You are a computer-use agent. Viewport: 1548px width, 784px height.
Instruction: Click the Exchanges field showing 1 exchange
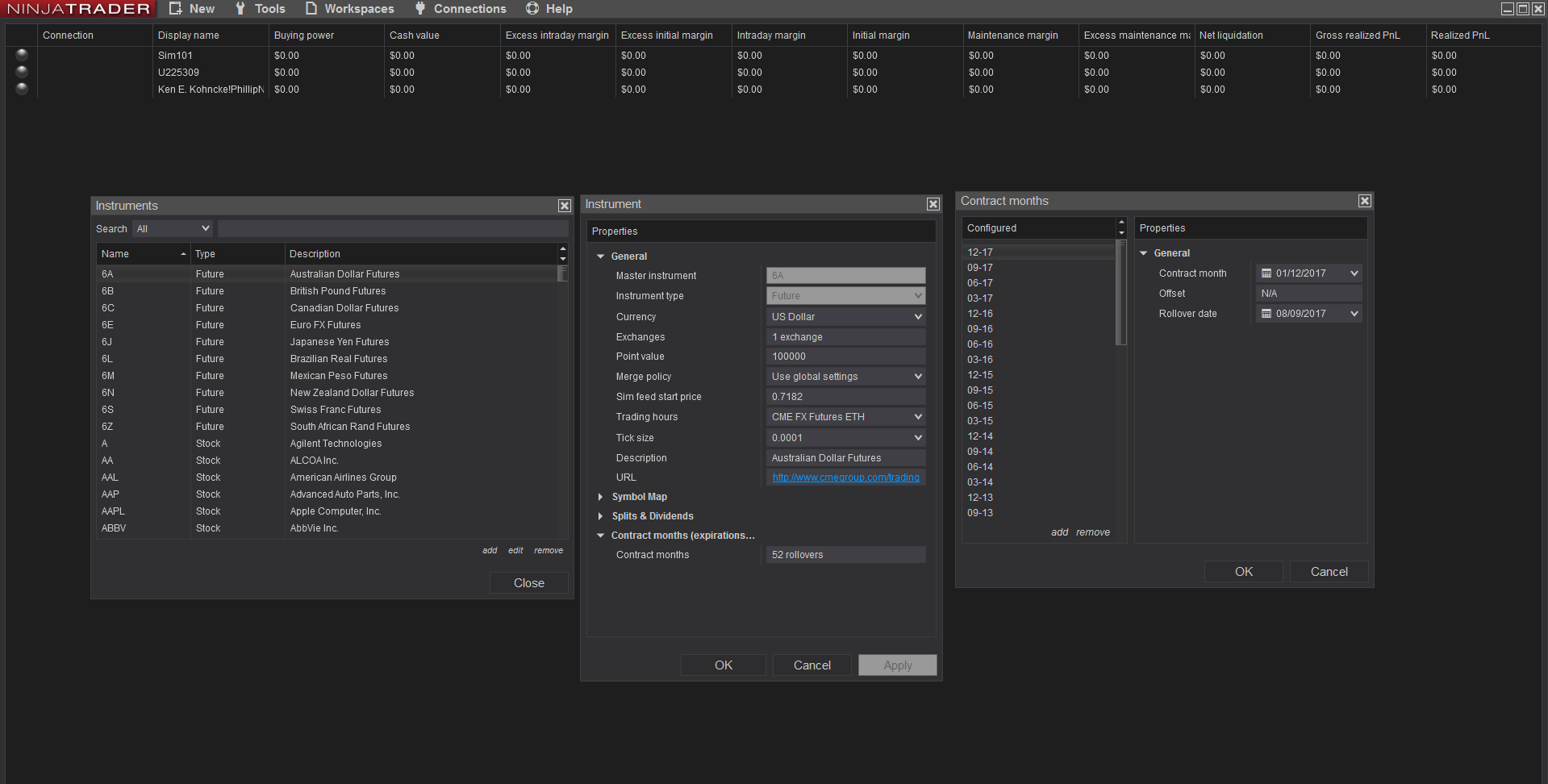click(x=845, y=337)
